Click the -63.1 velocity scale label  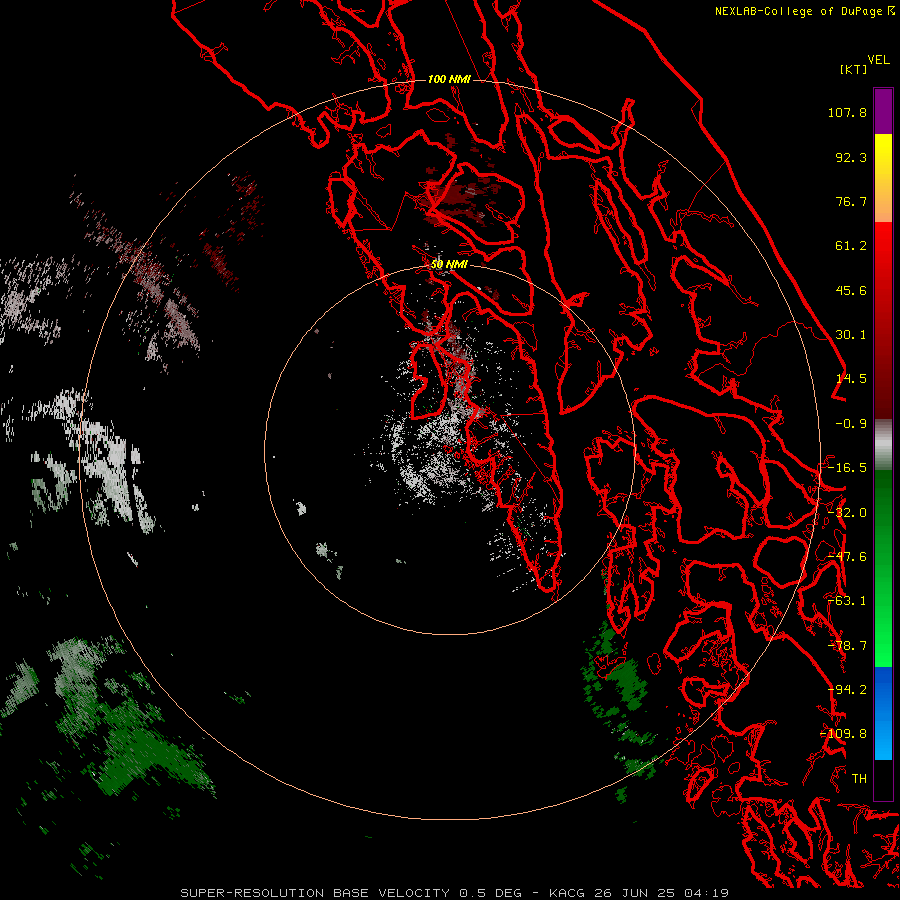(x=847, y=601)
